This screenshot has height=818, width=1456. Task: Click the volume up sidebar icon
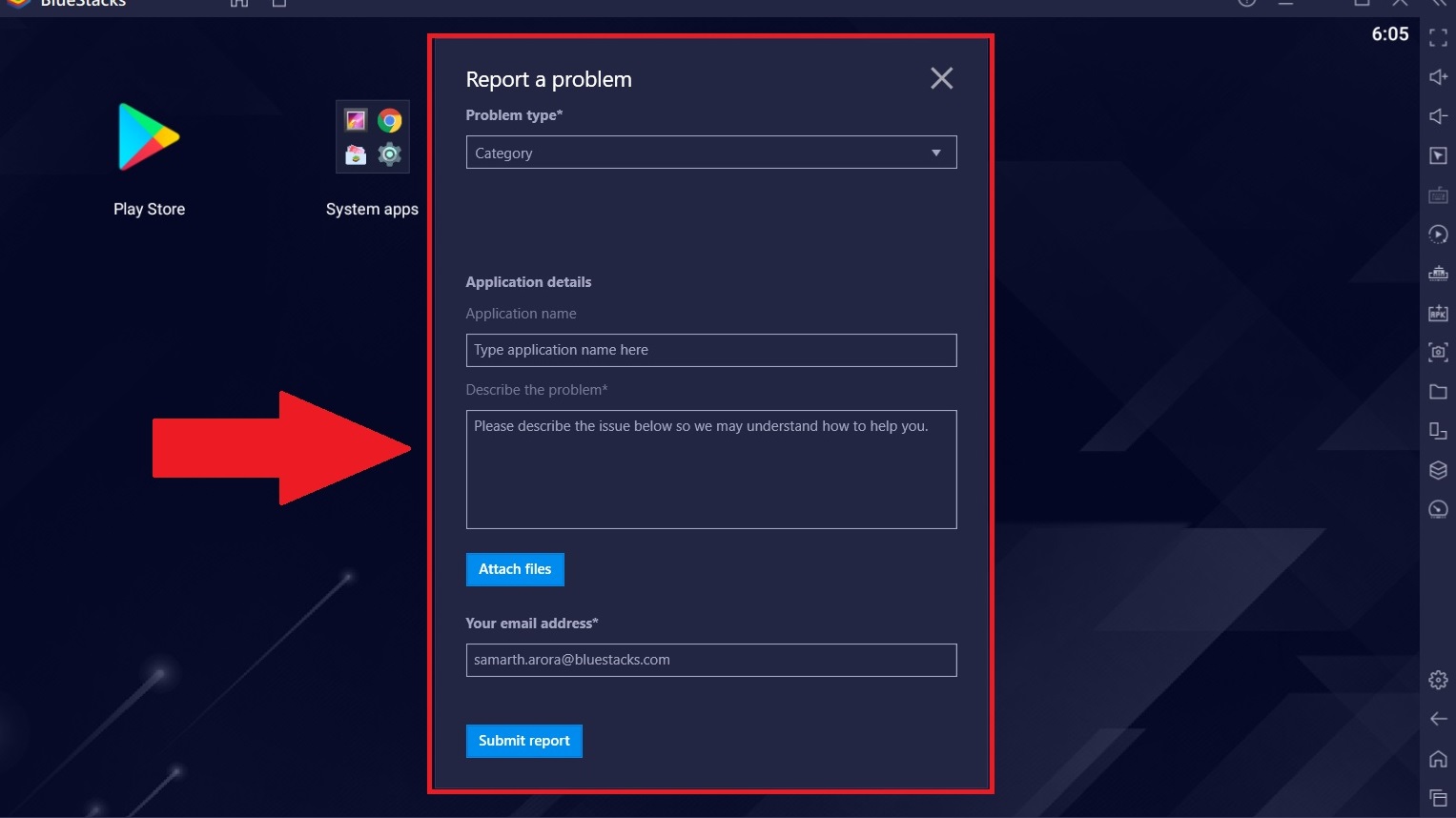[1438, 77]
